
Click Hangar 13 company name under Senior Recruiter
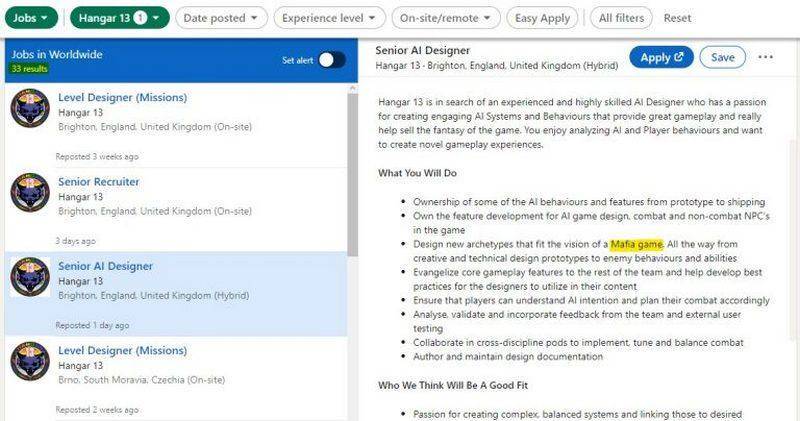80,197
